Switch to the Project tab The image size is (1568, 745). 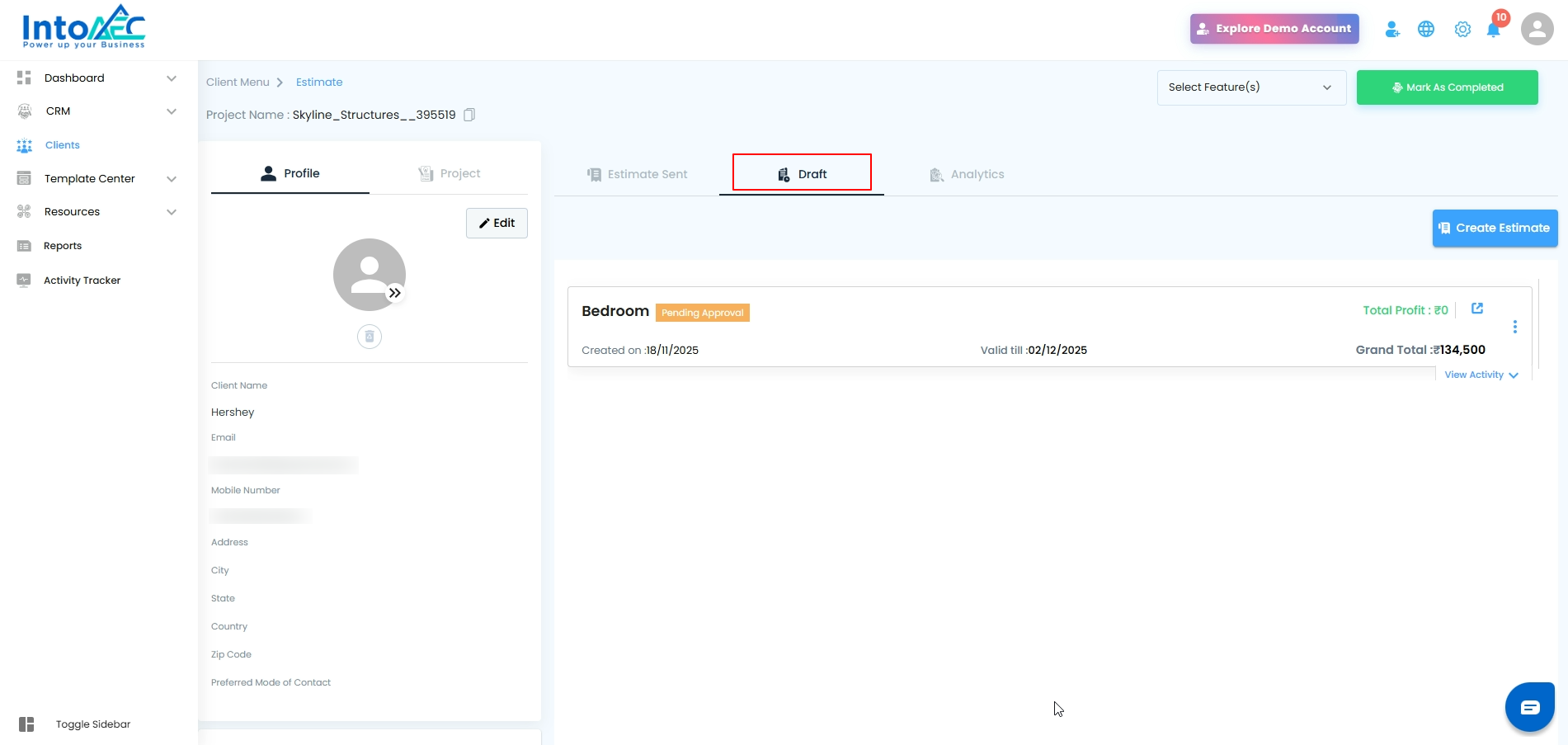click(x=449, y=173)
